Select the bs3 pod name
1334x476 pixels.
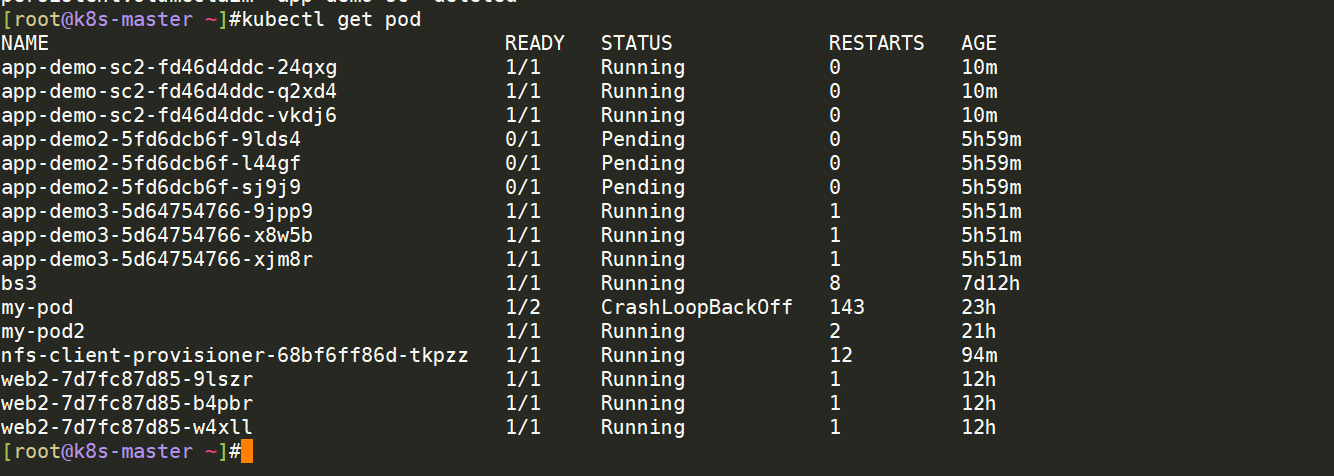coord(19,284)
